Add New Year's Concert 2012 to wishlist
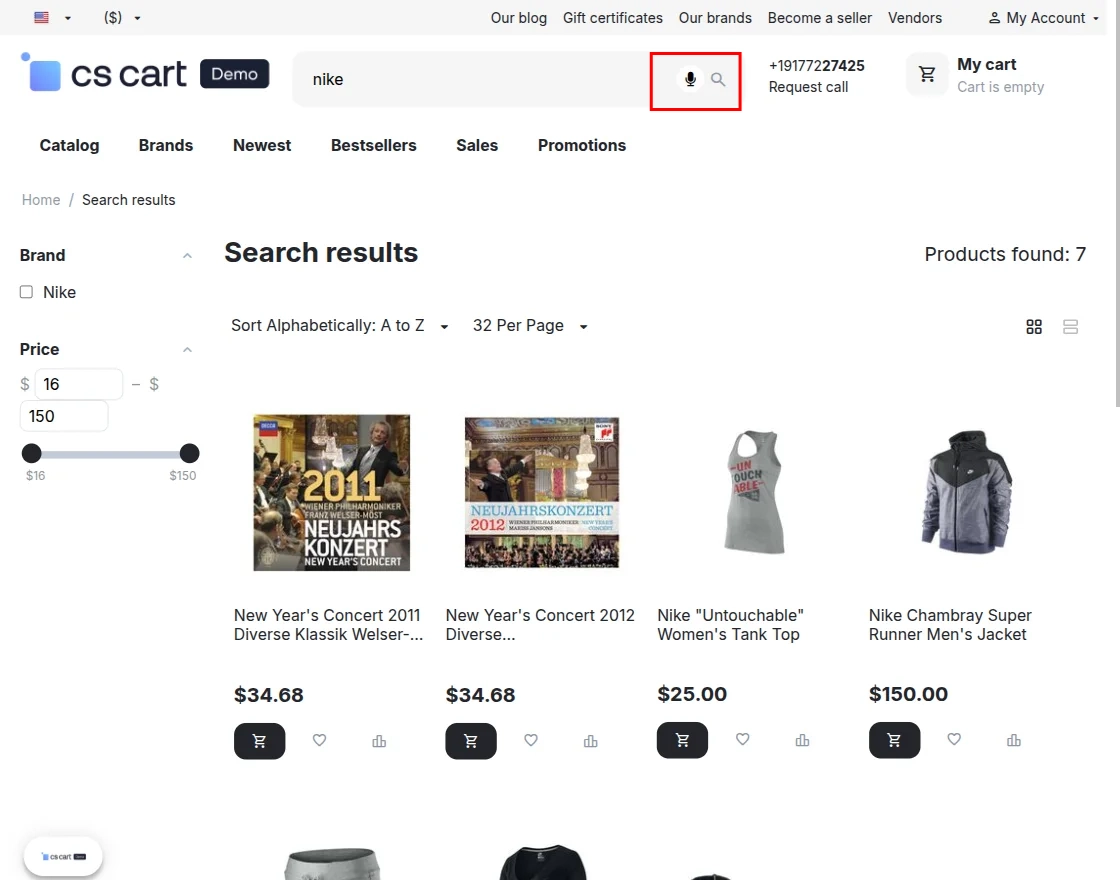The width and height of the screenshot is (1120, 880). 531,740
